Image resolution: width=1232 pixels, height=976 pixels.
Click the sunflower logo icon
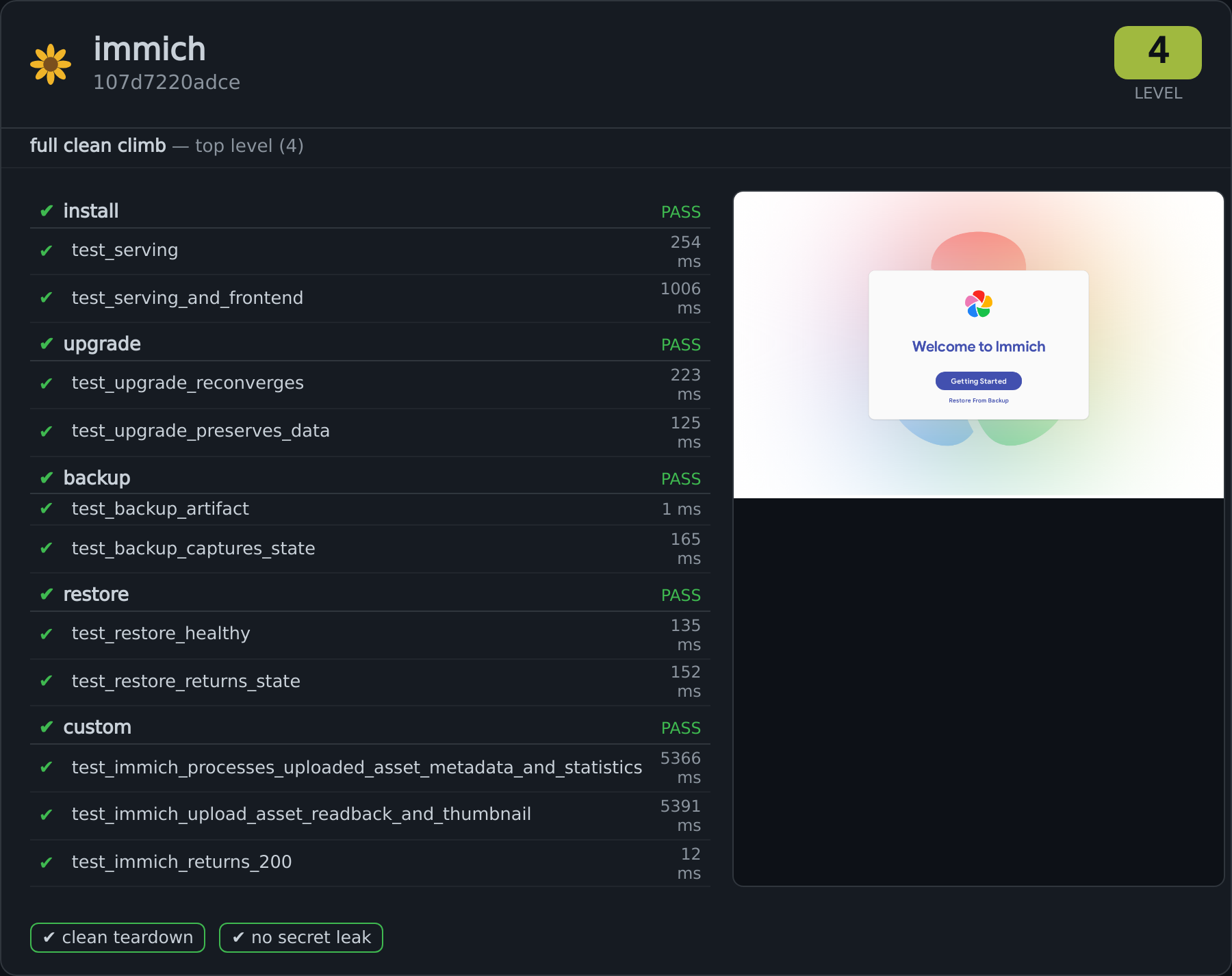(x=51, y=64)
